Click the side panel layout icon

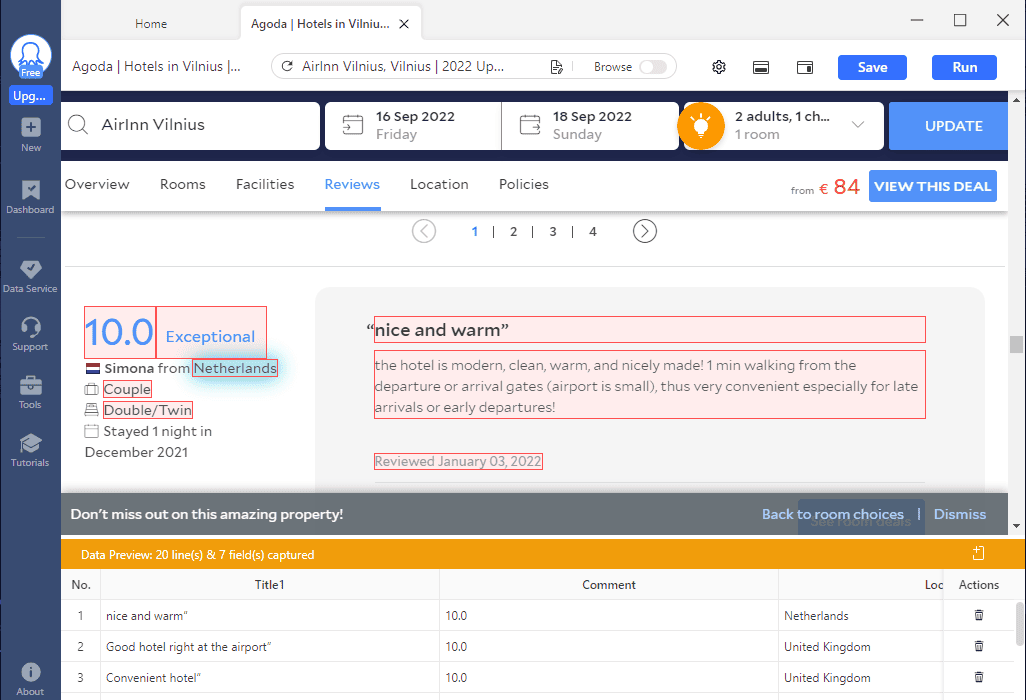(805, 67)
